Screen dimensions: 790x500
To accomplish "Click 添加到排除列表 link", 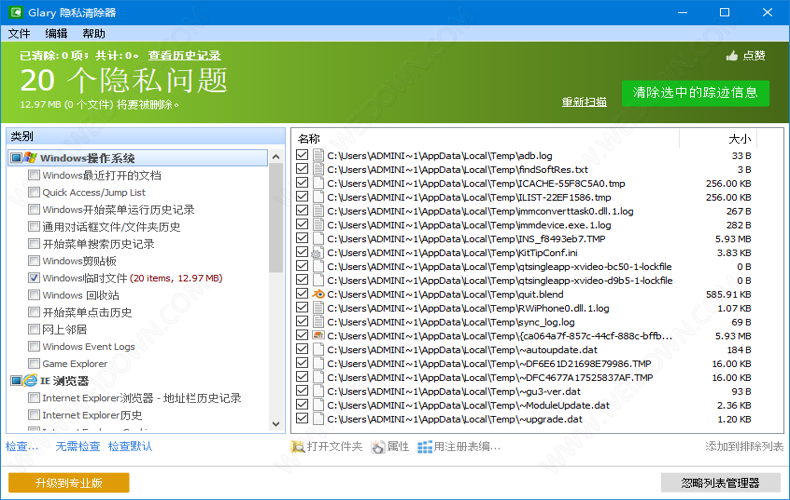I will pyautogui.click(x=744, y=447).
